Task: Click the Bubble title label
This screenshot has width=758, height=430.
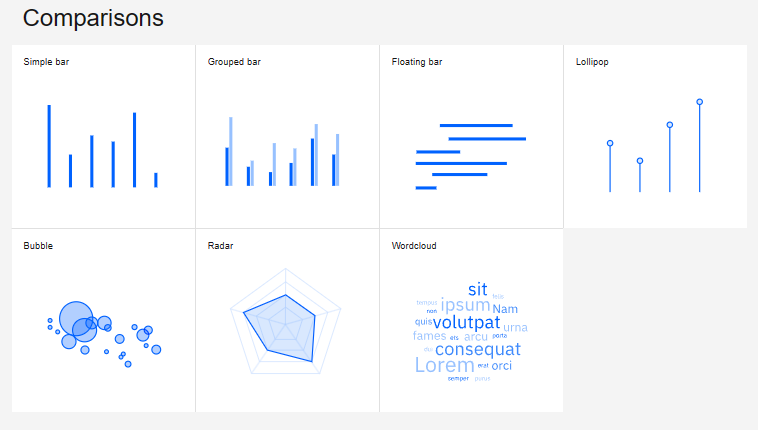Action: coord(38,246)
